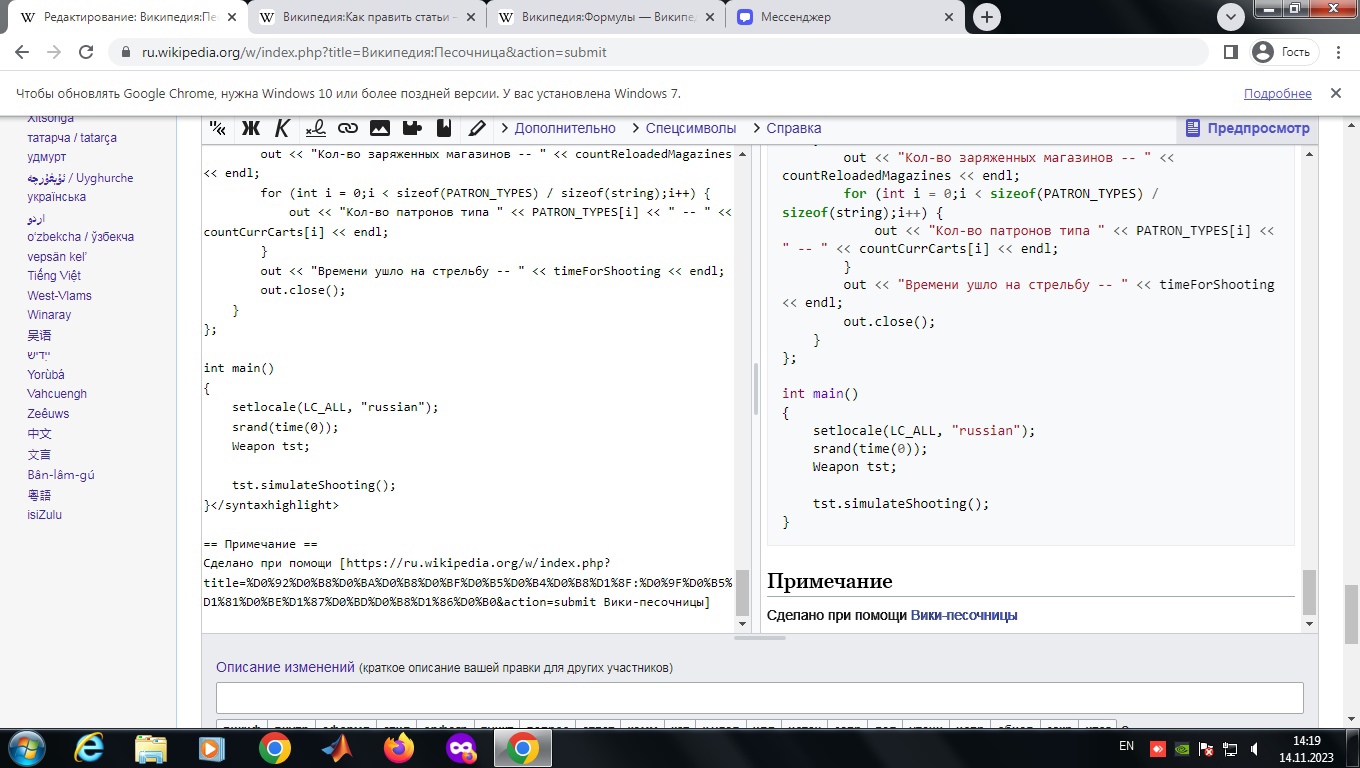
Task: Click the insert link chain icon
Action: (347, 128)
